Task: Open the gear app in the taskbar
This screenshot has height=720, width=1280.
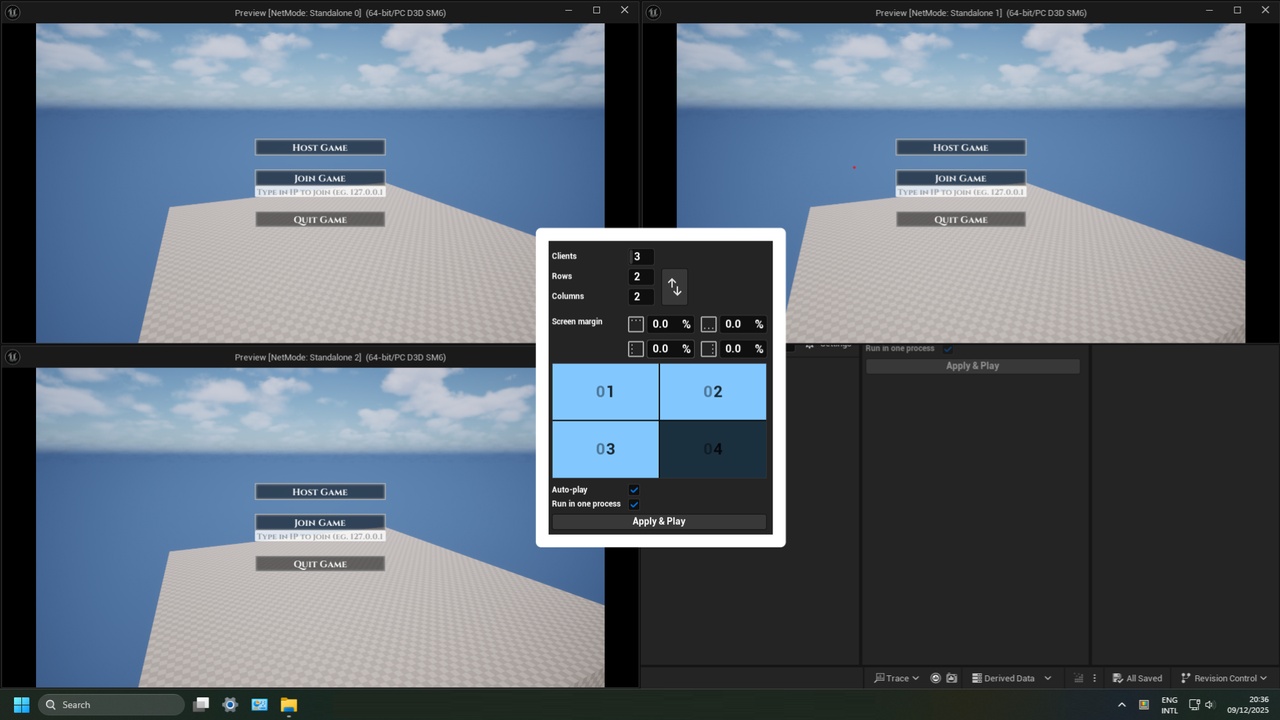Action: [x=230, y=704]
